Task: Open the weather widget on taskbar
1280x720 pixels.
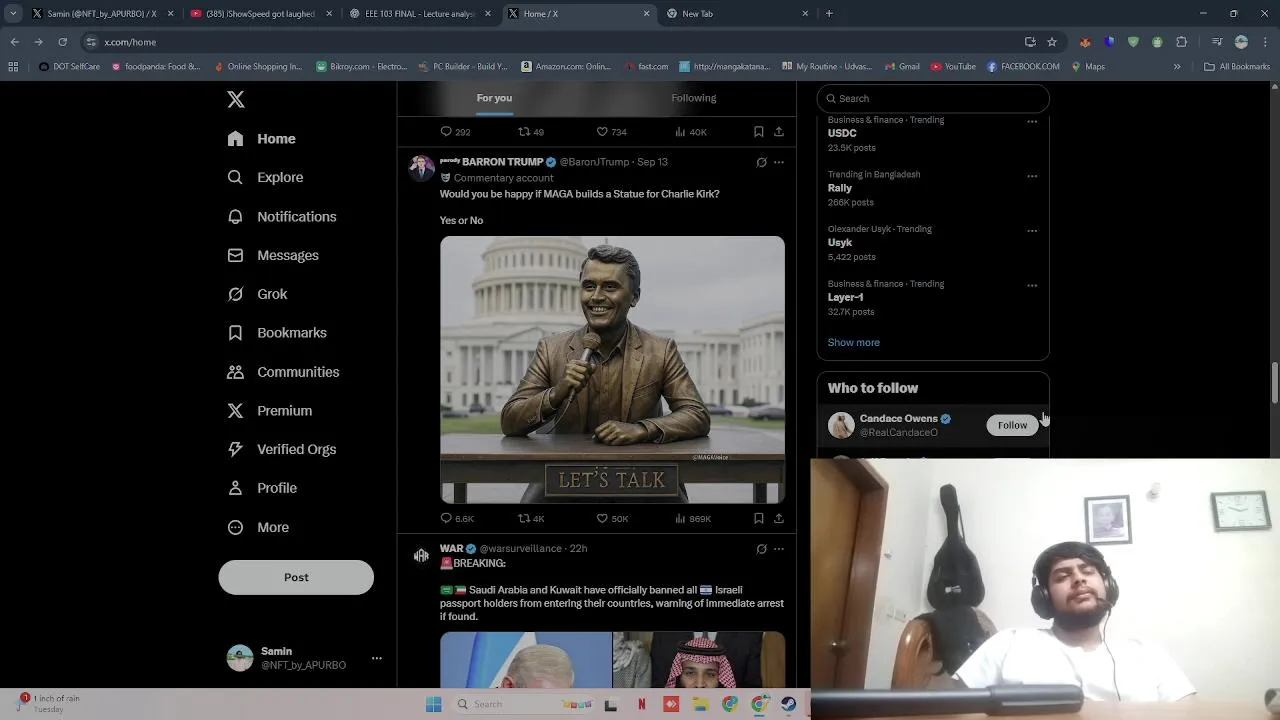Action: (48, 704)
